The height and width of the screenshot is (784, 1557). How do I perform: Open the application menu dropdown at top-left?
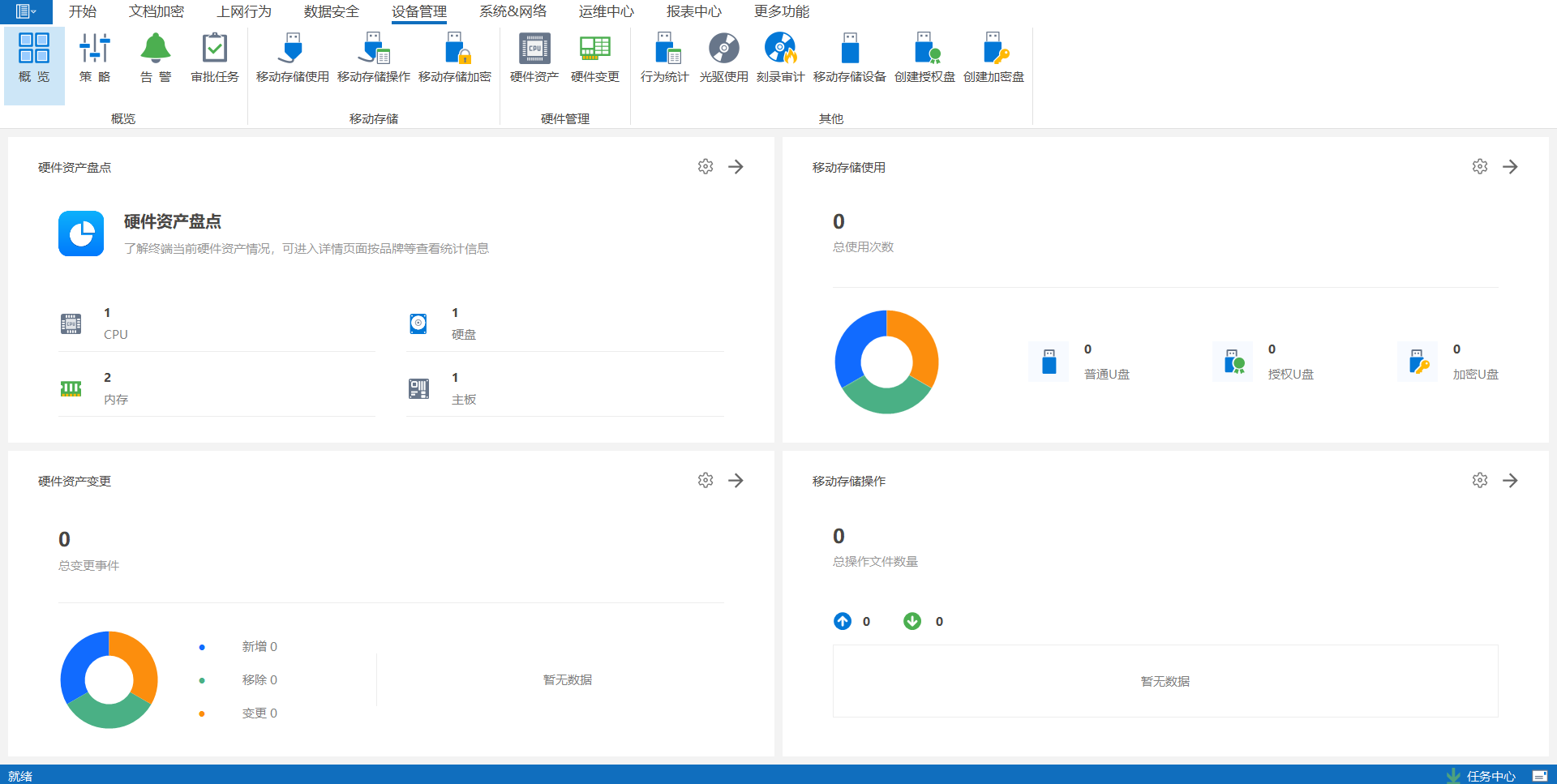tap(26, 11)
